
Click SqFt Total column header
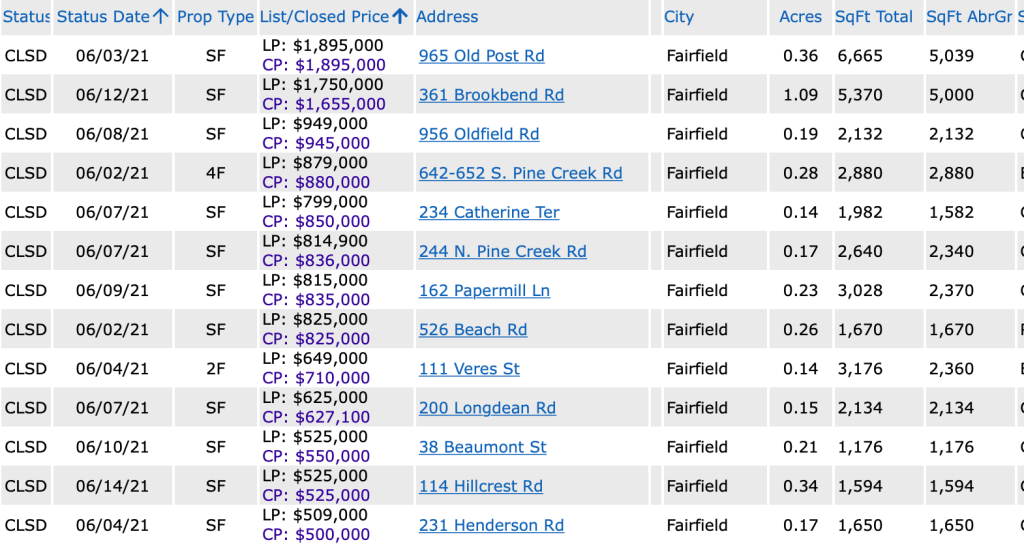[x=875, y=17]
